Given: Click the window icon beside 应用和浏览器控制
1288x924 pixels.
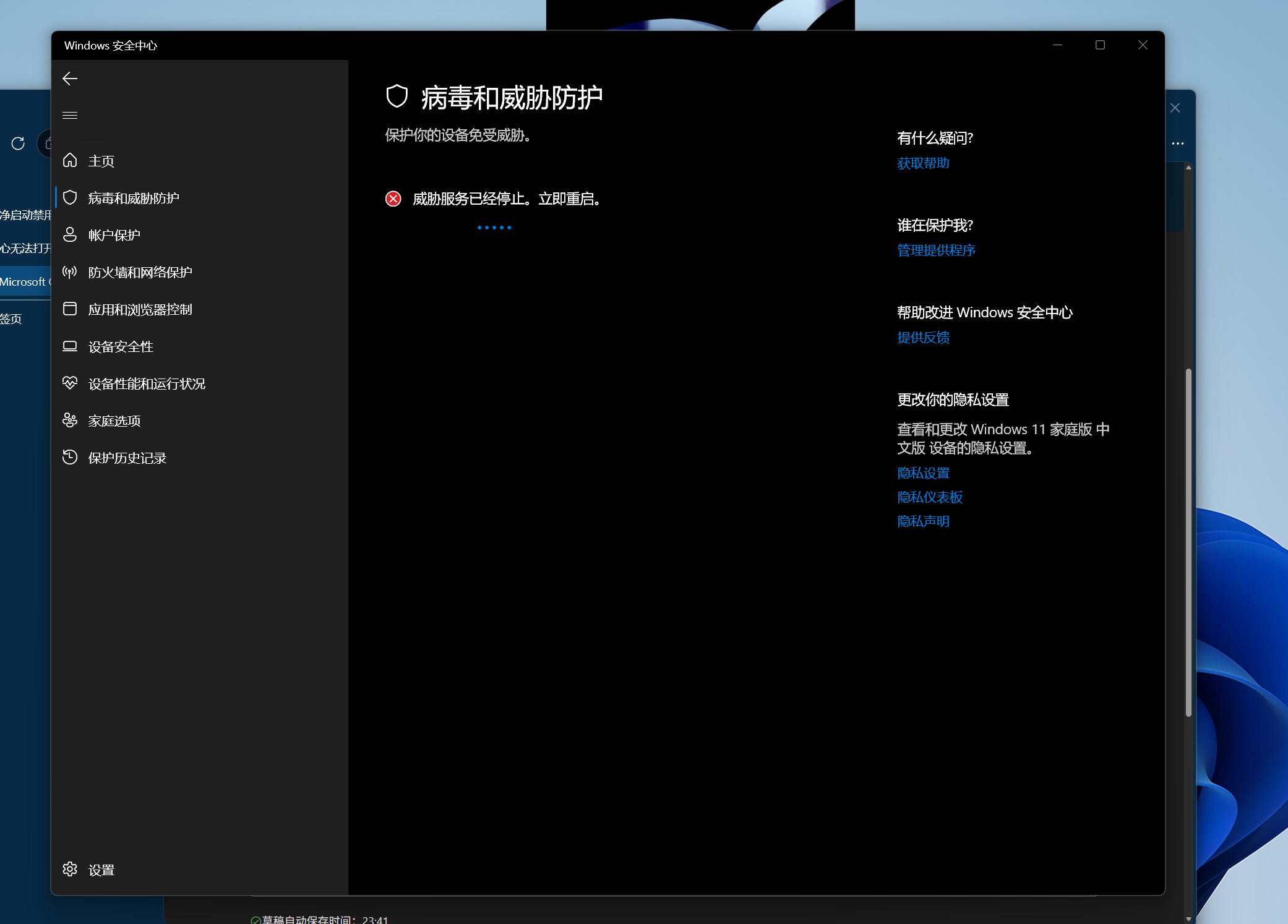Looking at the screenshot, I should tap(70, 309).
